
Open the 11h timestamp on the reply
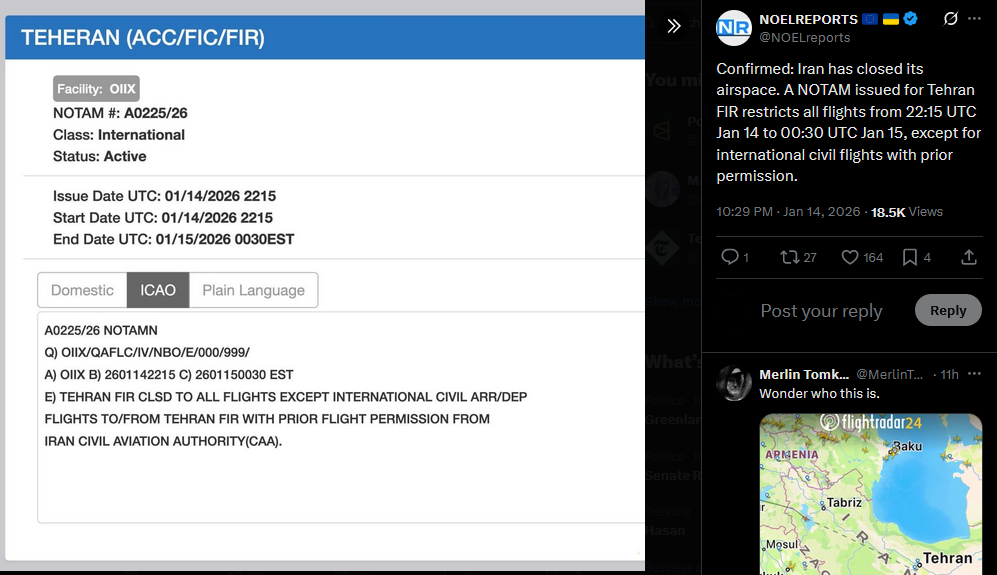point(949,375)
